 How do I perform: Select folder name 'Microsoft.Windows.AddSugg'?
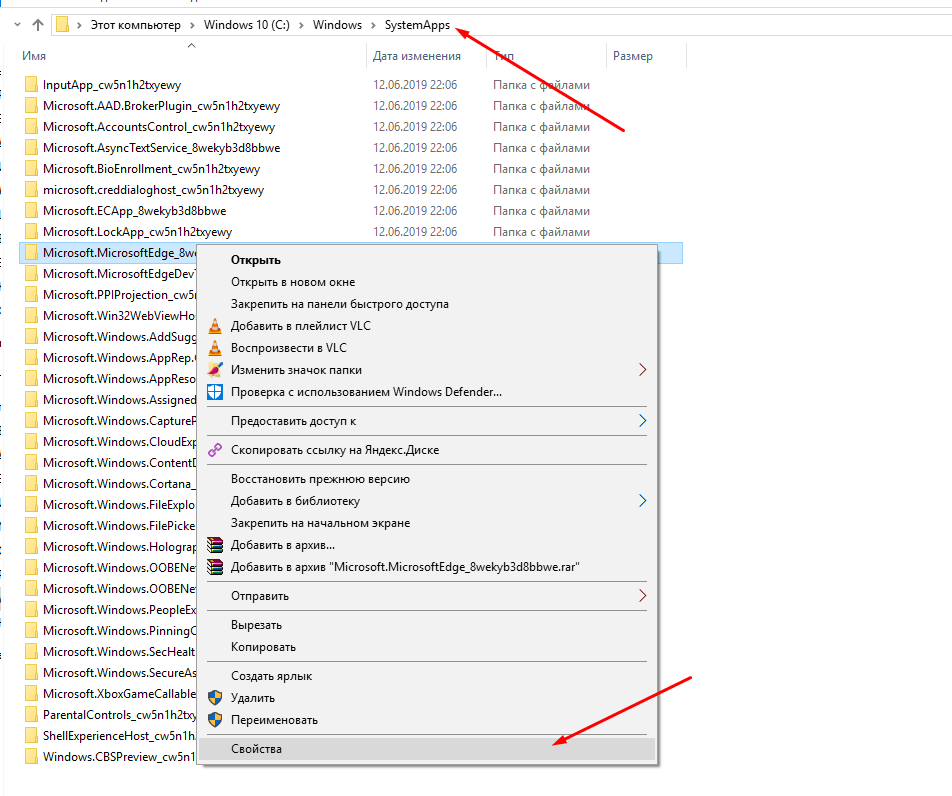pyautogui.click(x=120, y=337)
